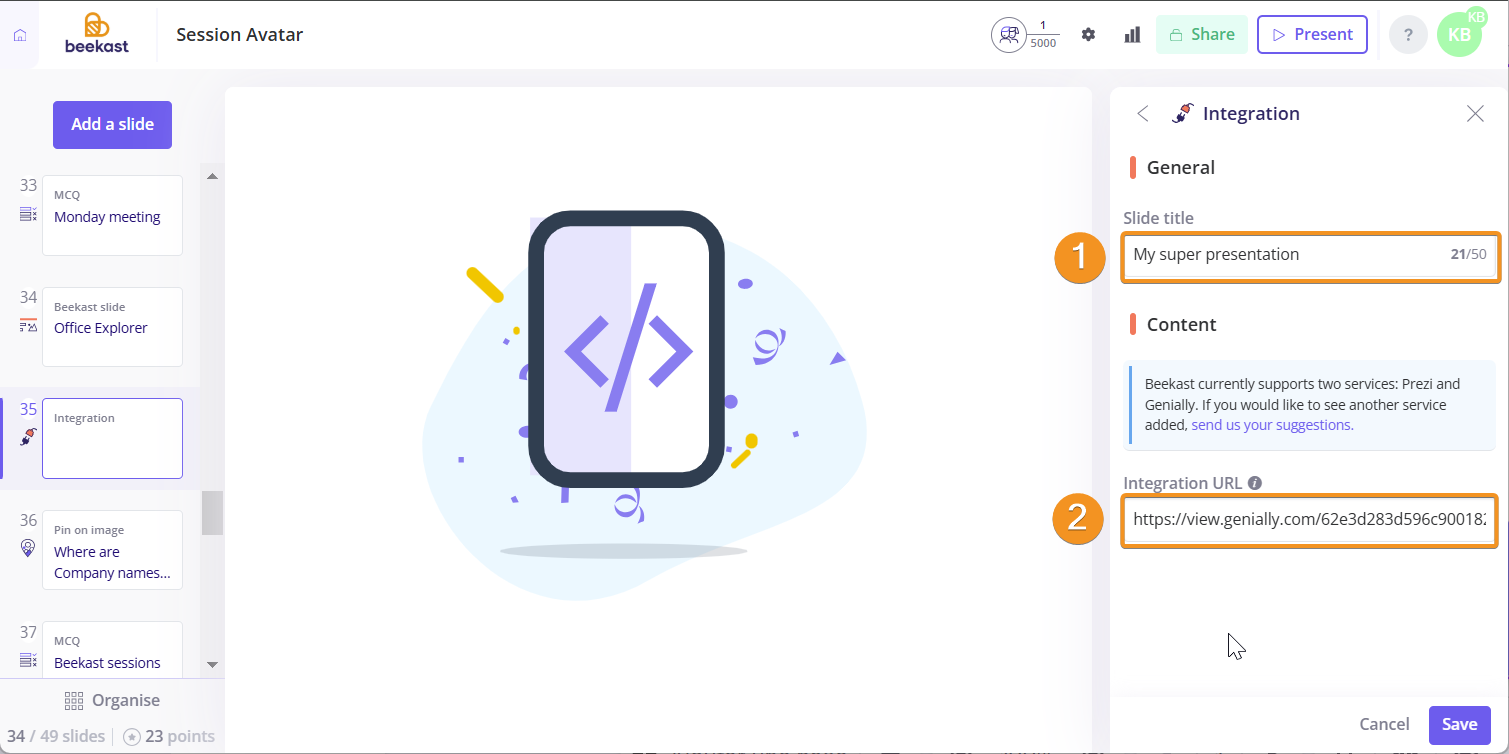1509x754 pixels.
Task: Select slide 36 Pin on image
Action: 112,550
